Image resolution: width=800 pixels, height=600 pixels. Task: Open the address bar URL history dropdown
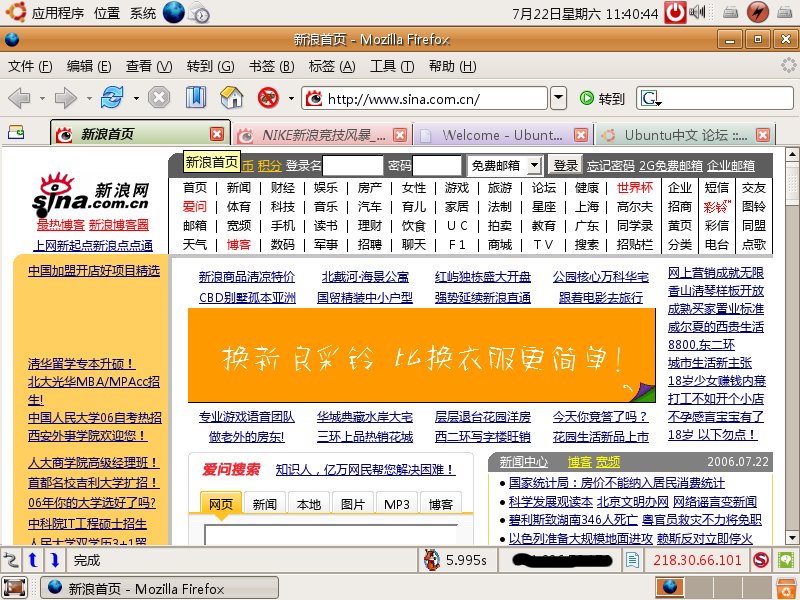(559, 98)
